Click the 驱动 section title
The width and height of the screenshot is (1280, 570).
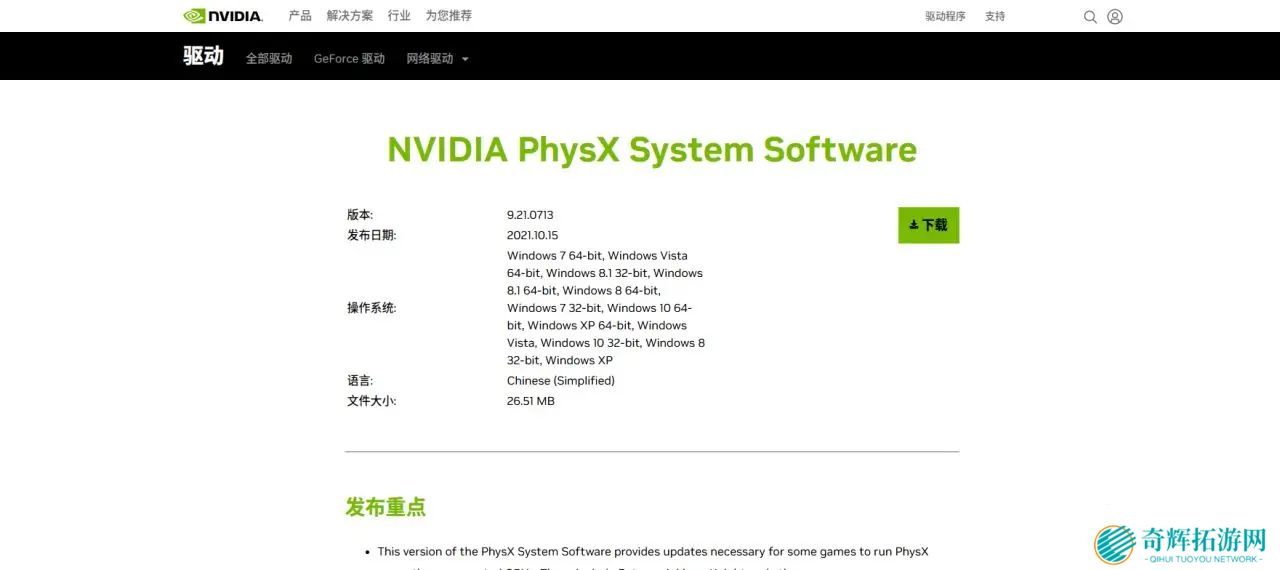pyautogui.click(x=203, y=56)
